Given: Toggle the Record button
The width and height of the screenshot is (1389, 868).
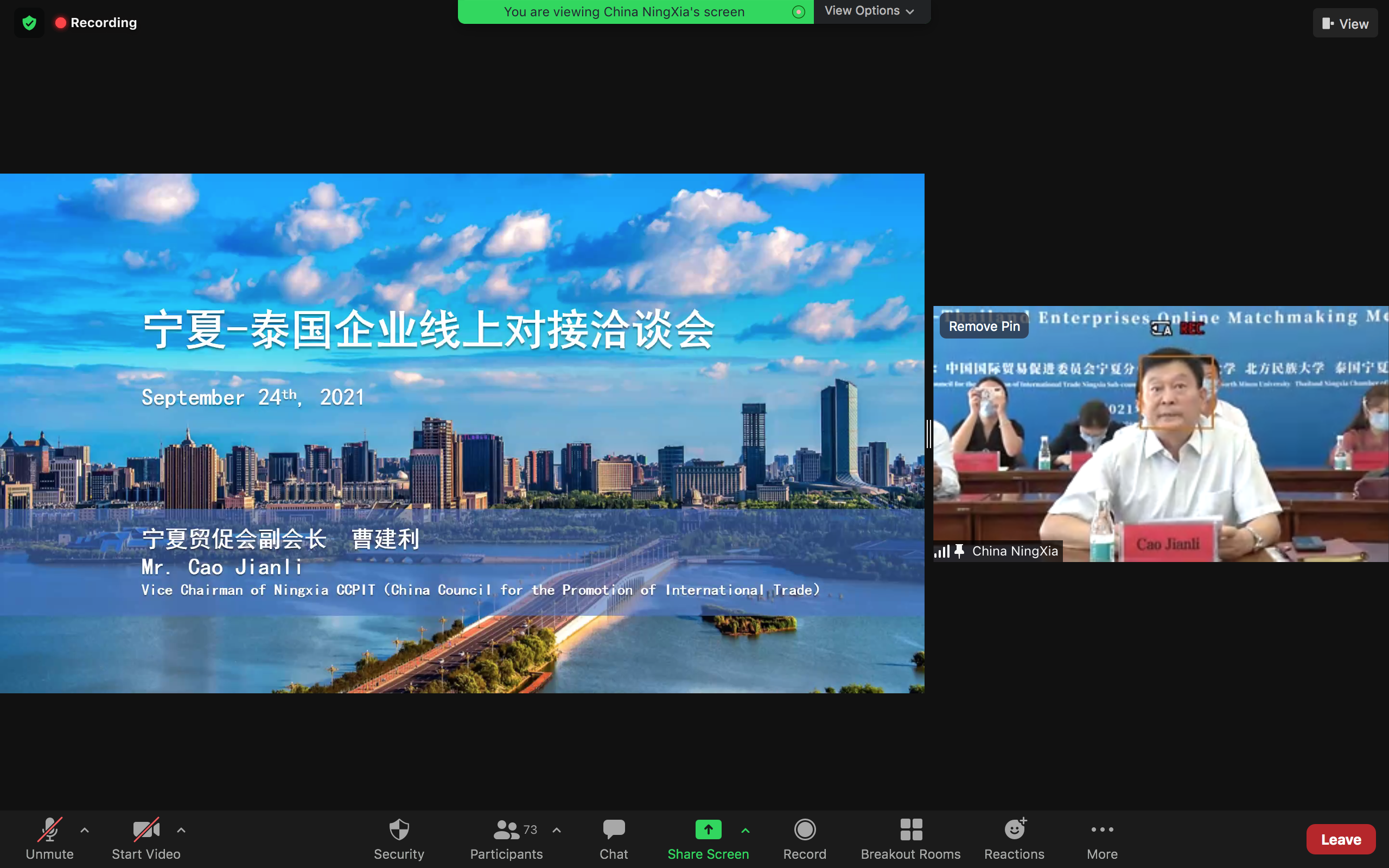Looking at the screenshot, I should point(805,838).
